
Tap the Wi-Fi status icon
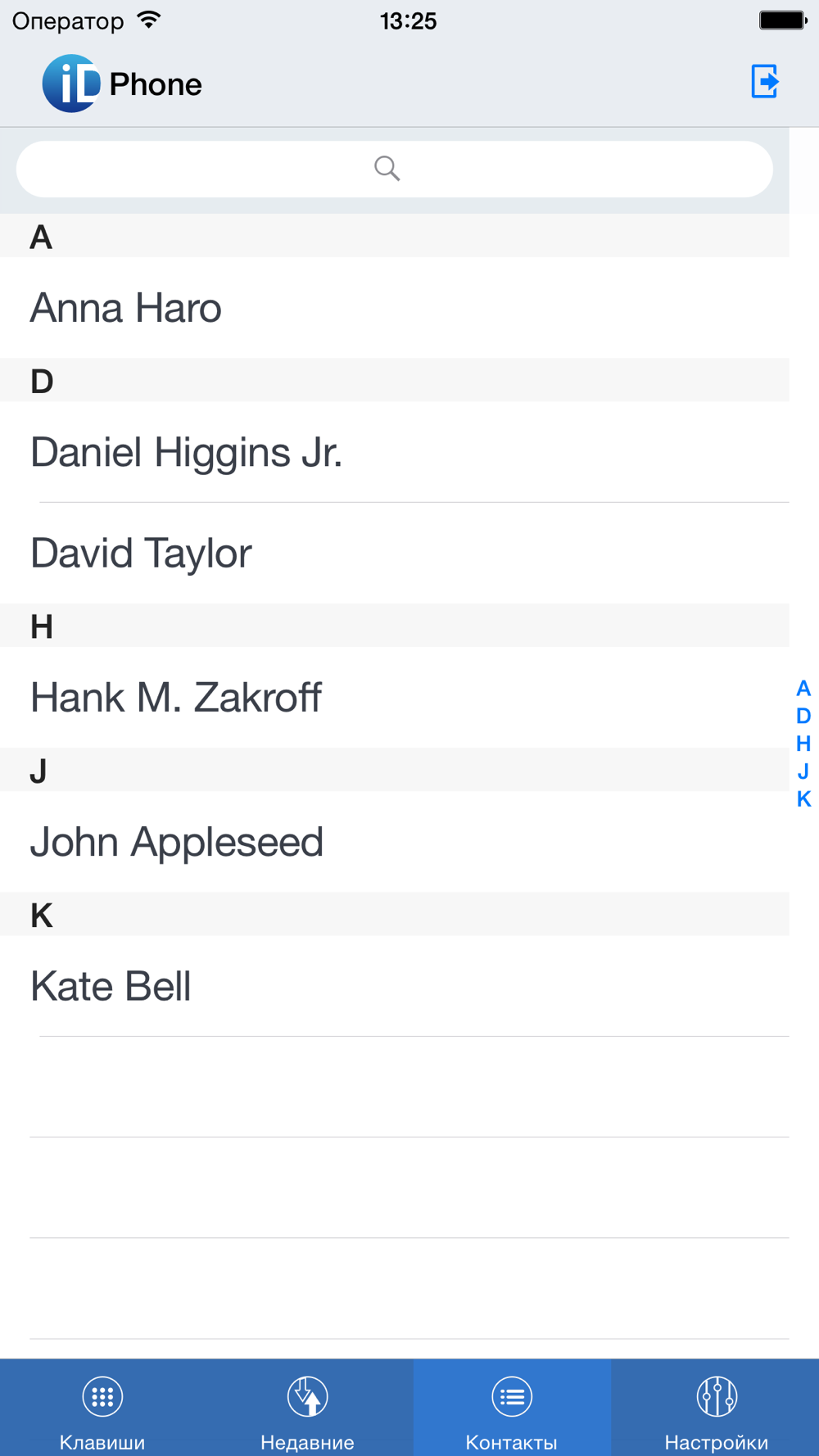(x=149, y=20)
